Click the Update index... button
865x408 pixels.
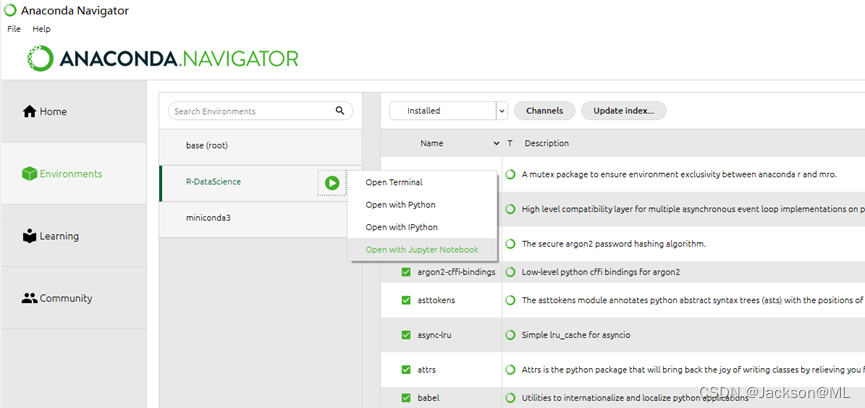624,111
